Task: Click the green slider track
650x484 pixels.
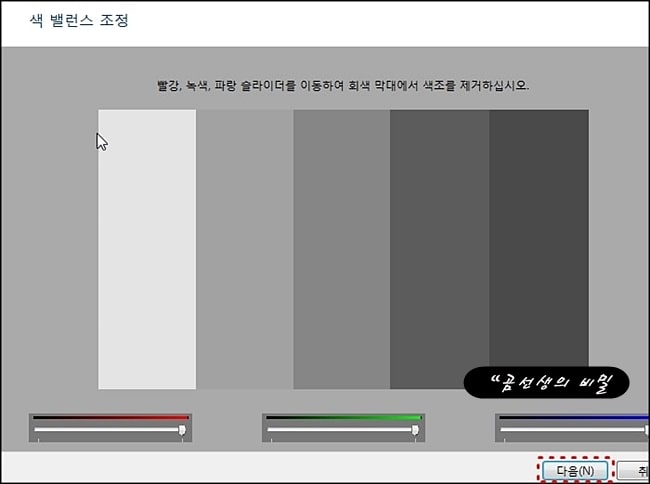Action: (x=343, y=430)
